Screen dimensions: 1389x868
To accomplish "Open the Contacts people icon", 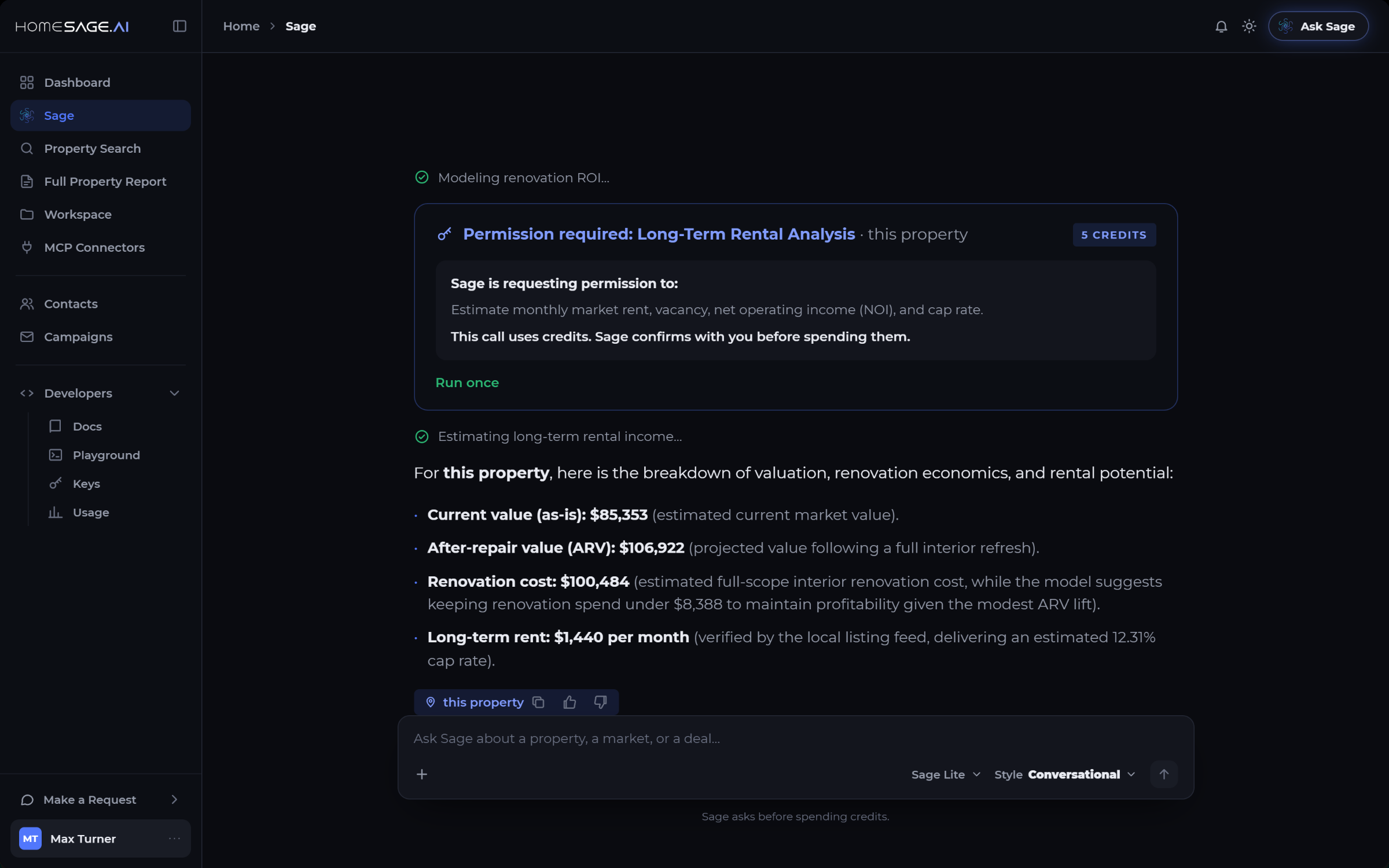I will click(27, 304).
